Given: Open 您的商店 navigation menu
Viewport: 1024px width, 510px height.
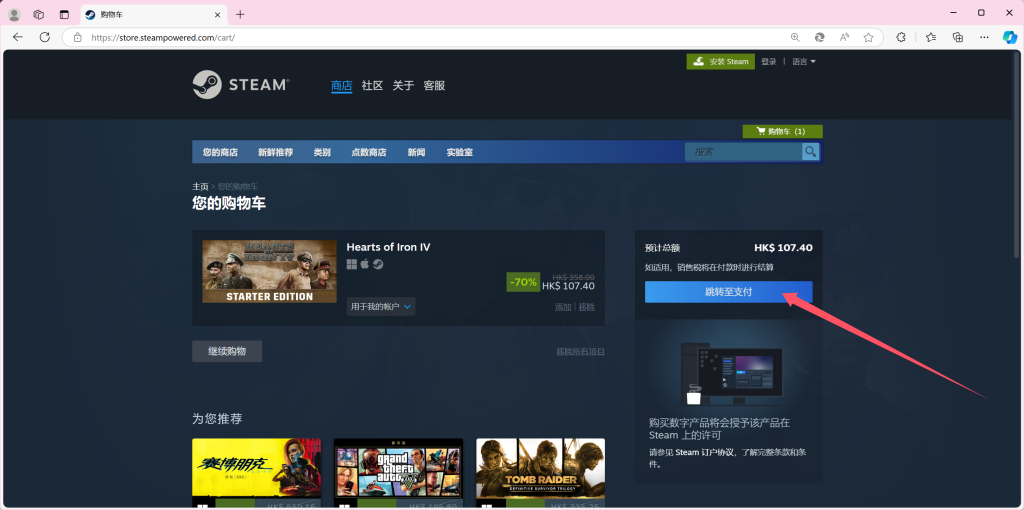Looking at the screenshot, I should (220, 152).
